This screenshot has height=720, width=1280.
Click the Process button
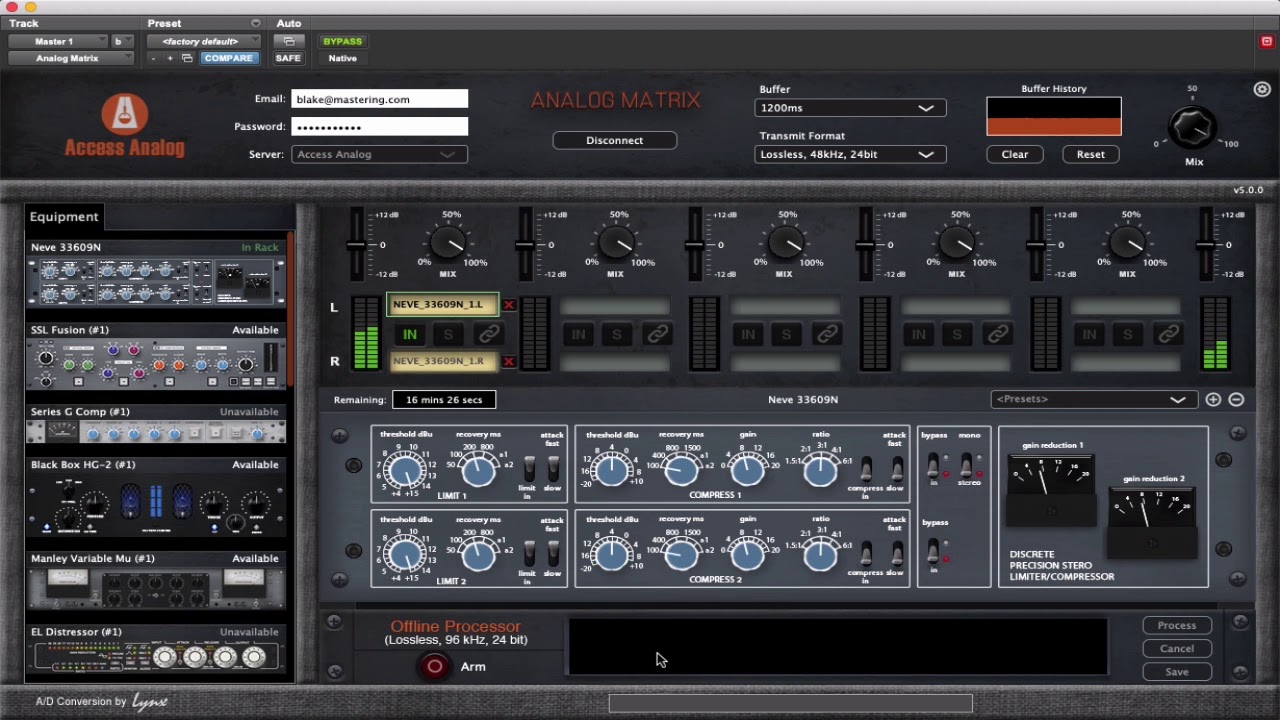pyautogui.click(x=1177, y=625)
